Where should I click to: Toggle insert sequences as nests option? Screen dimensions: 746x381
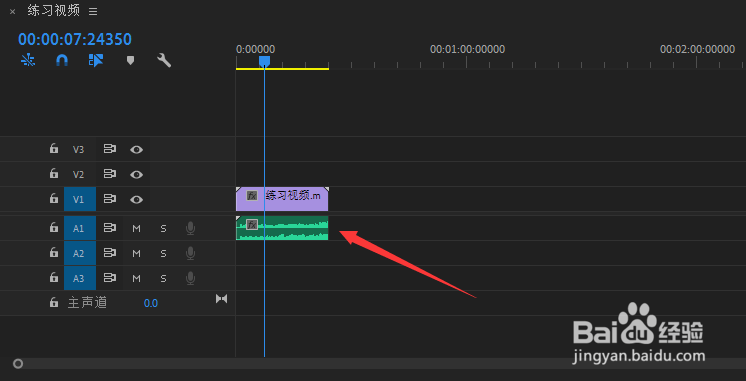(28, 60)
